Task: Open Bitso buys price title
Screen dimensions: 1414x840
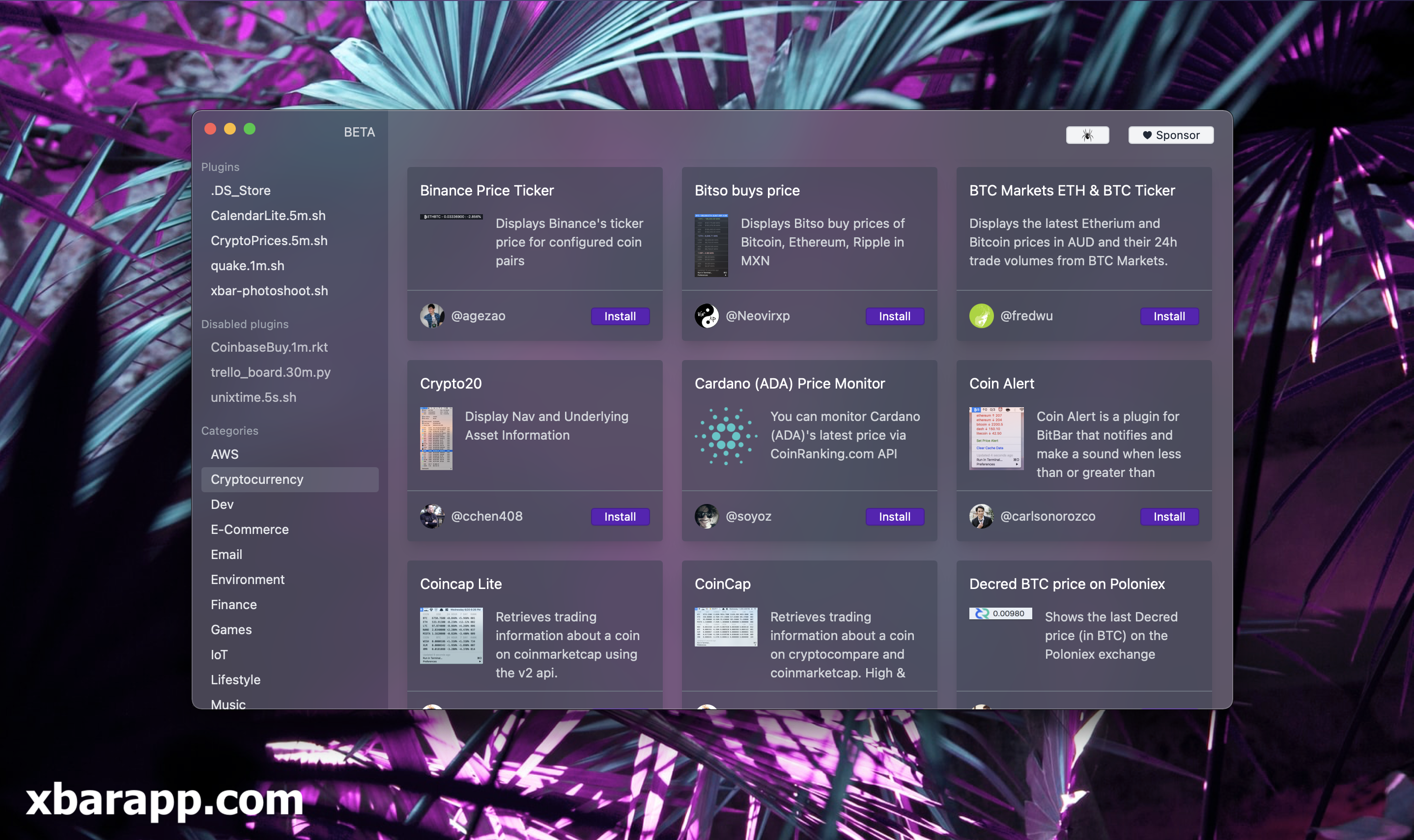Action: click(x=747, y=191)
